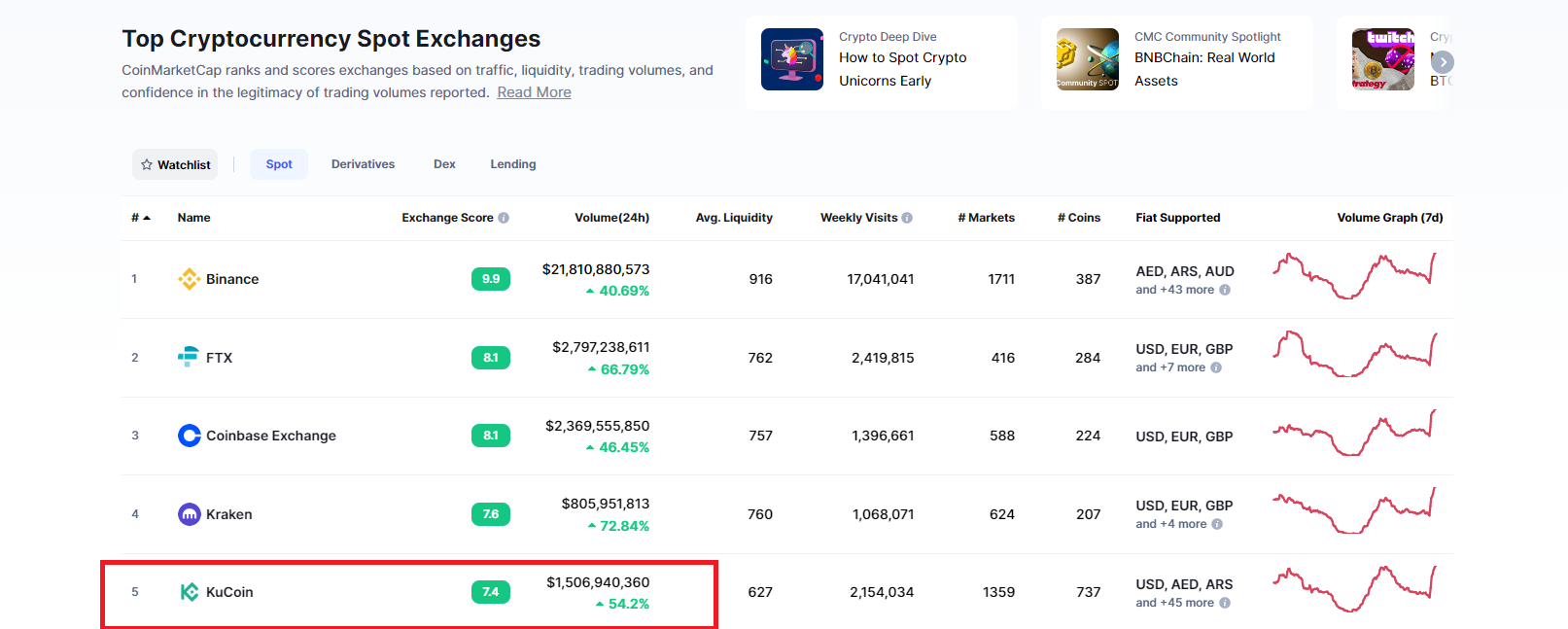Click the Binance logo icon
The height and width of the screenshot is (629, 1568).
pyautogui.click(x=190, y=279)
